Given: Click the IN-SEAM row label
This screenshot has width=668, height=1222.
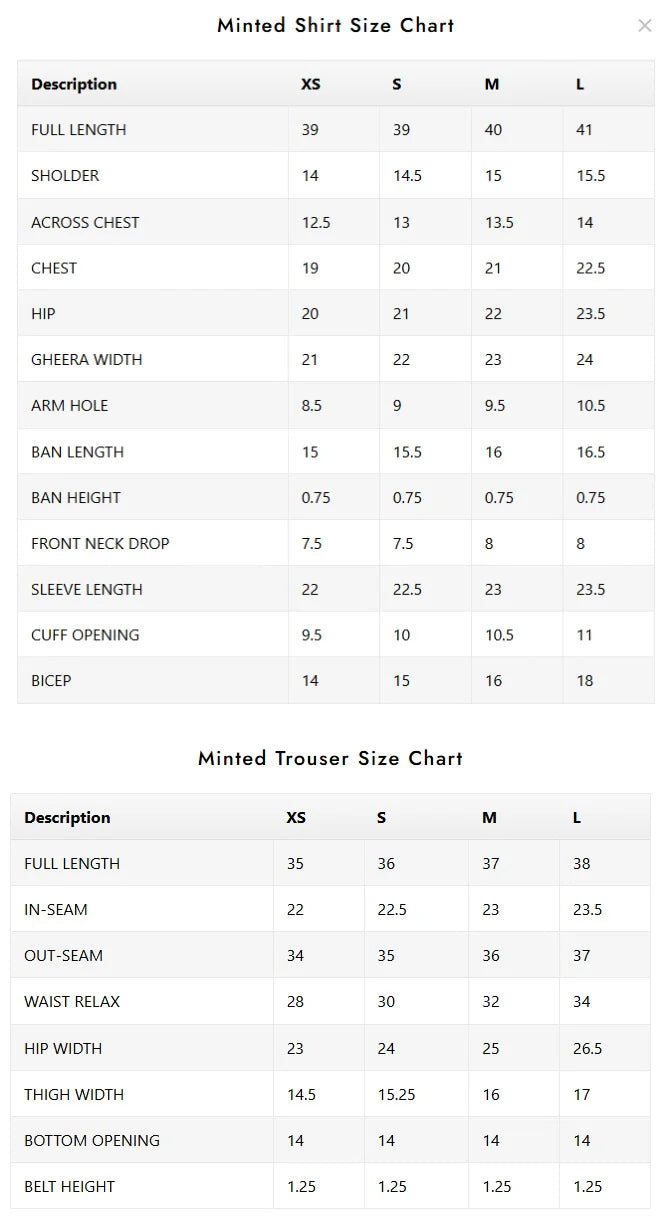Looking at the screenshot, I should click(x=56, y=910).
